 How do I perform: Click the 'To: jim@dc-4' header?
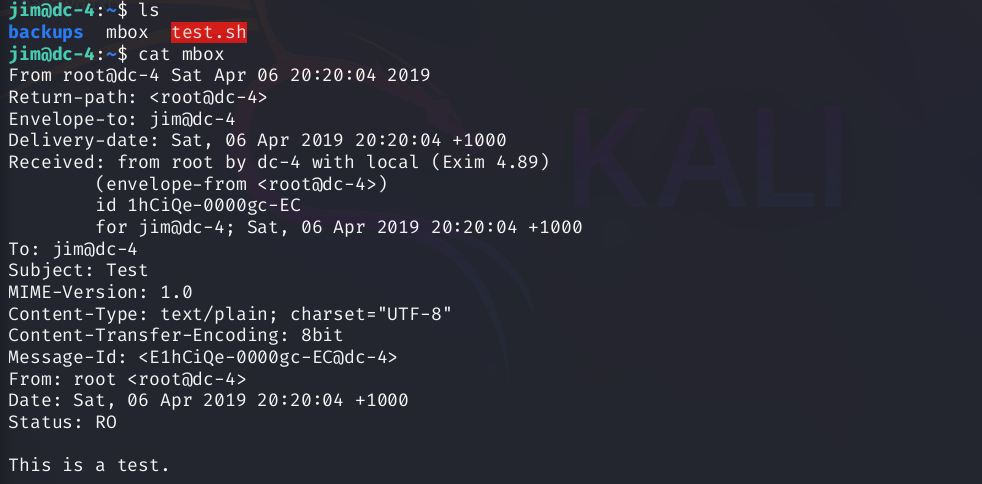pyautogui.click(x=73, y=249)
